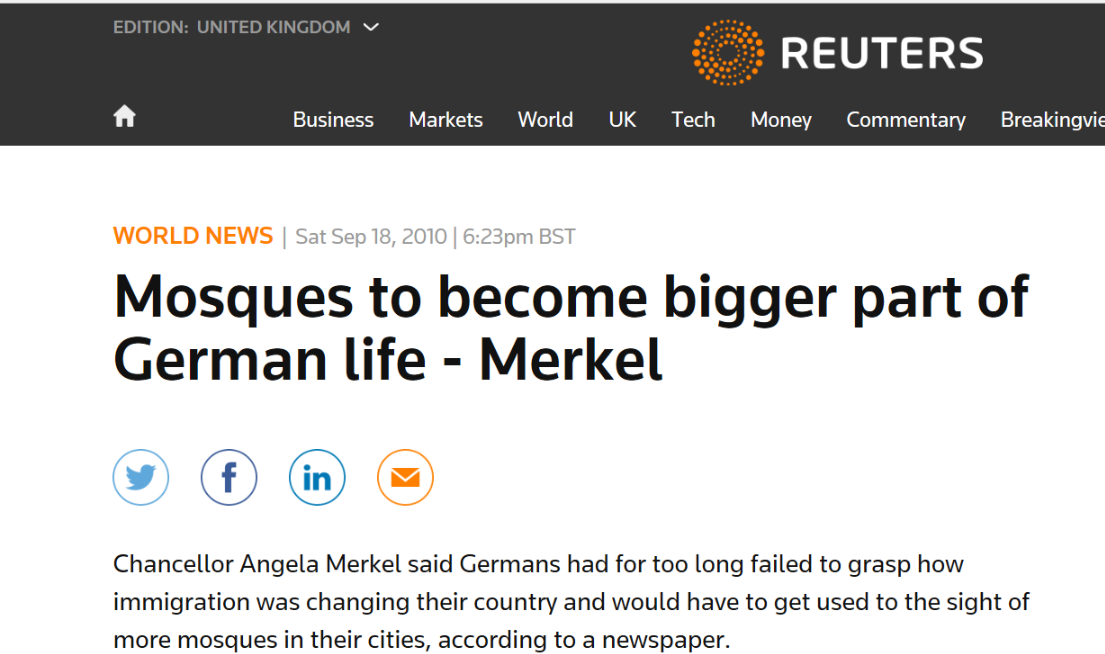The image size is (1105, 654).
Task: Share article using Facebook icon
Action: click(229, 477)
